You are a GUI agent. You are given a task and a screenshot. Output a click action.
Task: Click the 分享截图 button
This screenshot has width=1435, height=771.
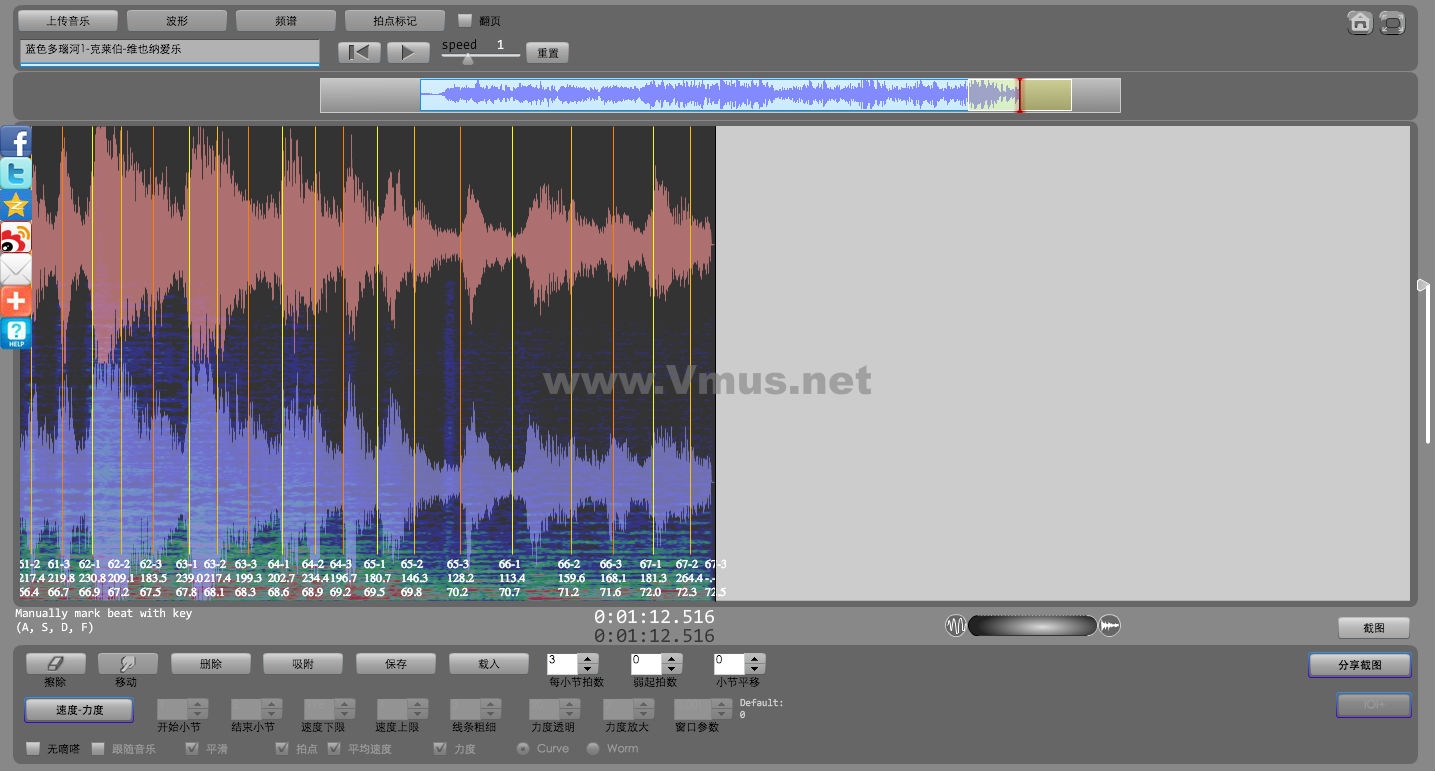click(1359, 665)
